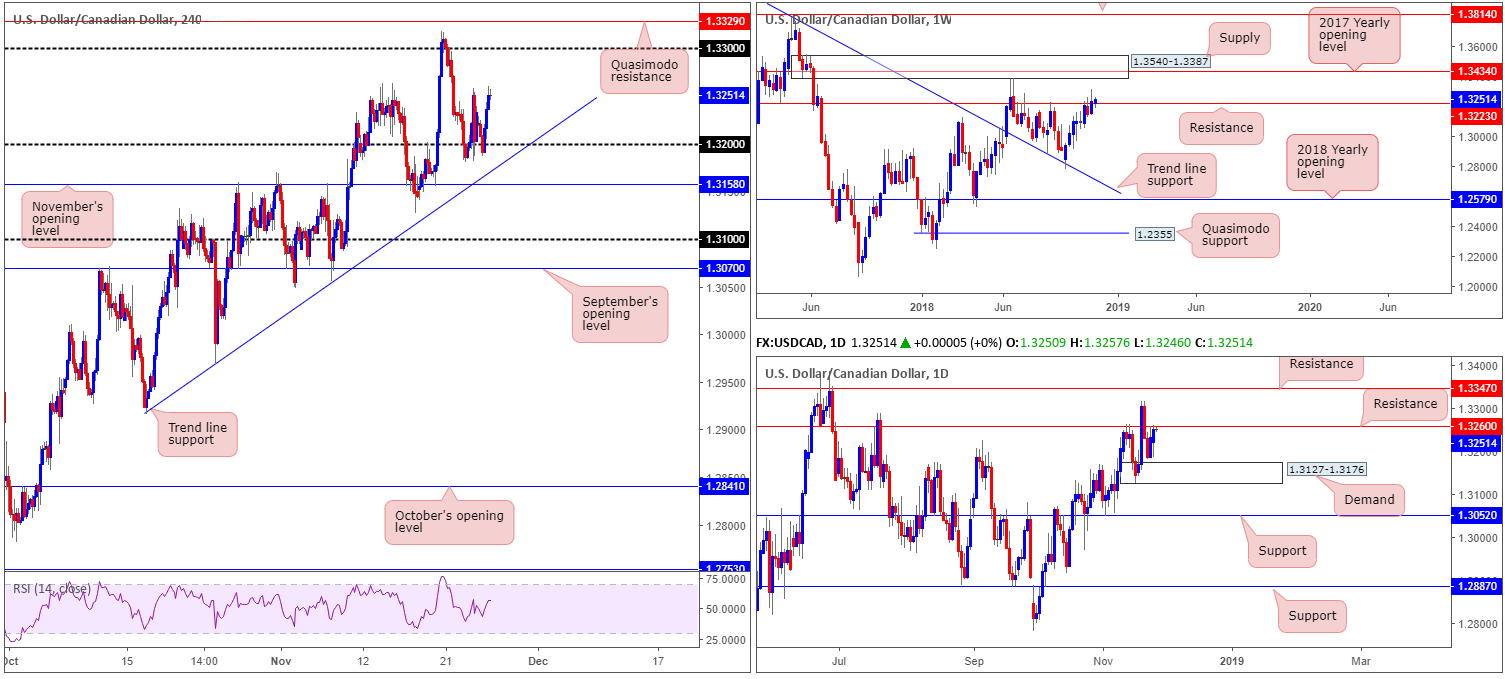Select Trend line support label on 240 chart

coord(197,434)
